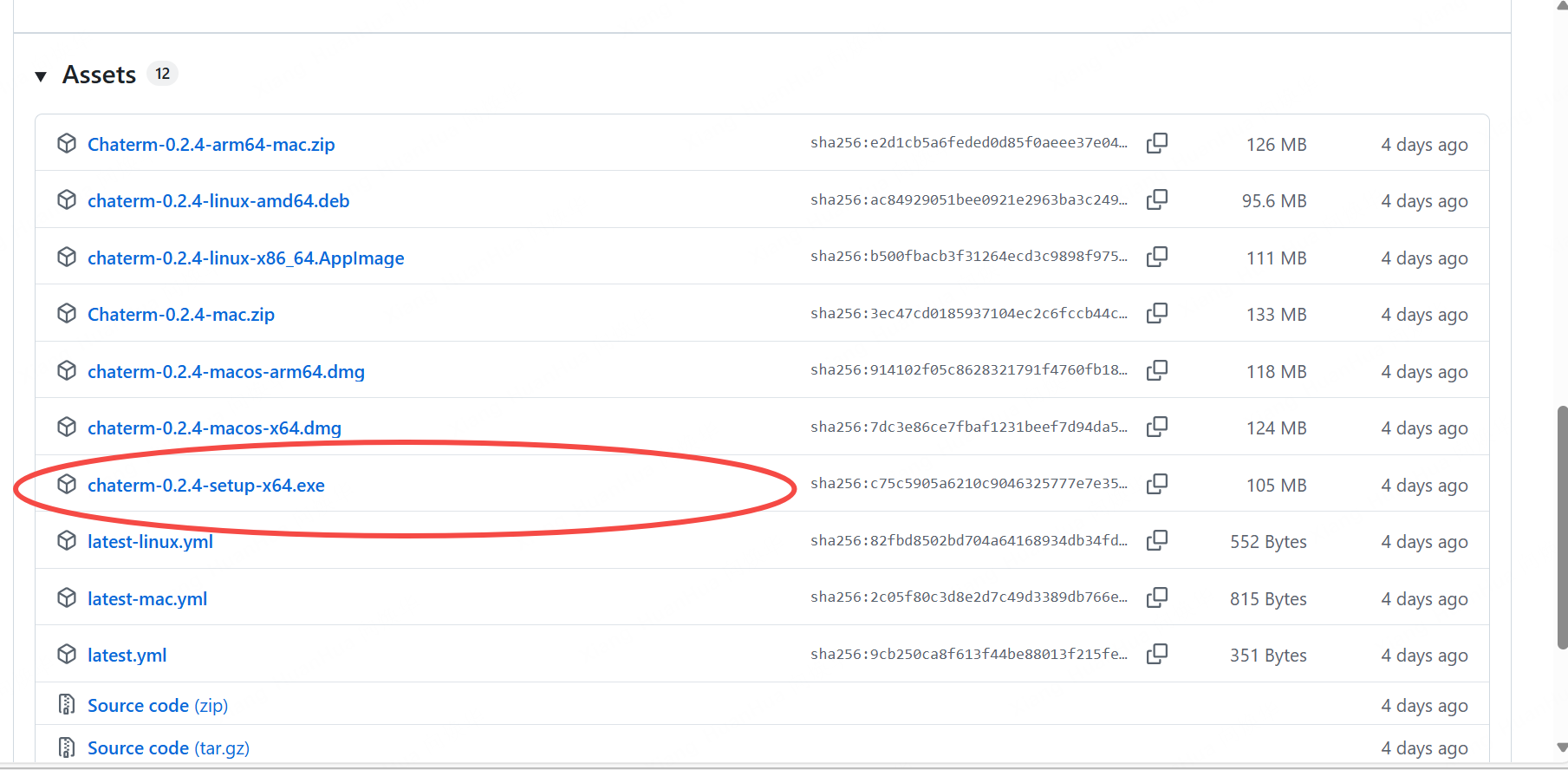The width and height of the screenshot is (1568, 770).
Task: Click package icon beside chaterm-0.2.4-macos-x64.dmg
Action: 67,427
